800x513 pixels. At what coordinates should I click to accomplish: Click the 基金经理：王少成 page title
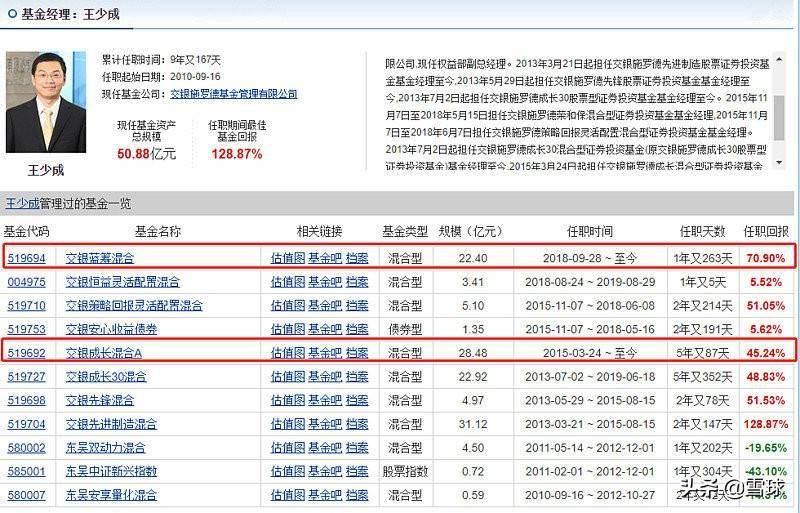point(70,14)
